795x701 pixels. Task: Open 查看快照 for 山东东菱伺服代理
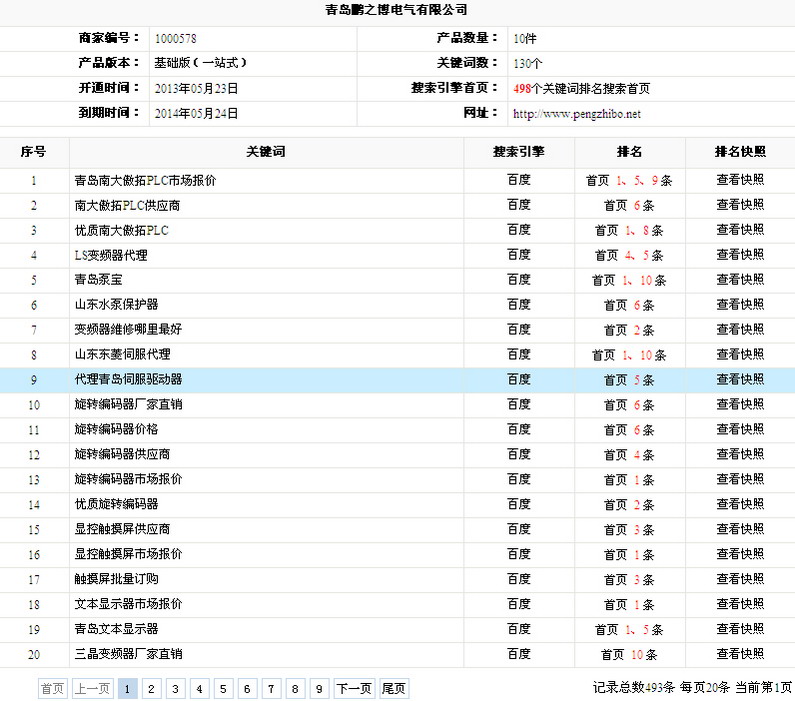(x=740, y=354)
